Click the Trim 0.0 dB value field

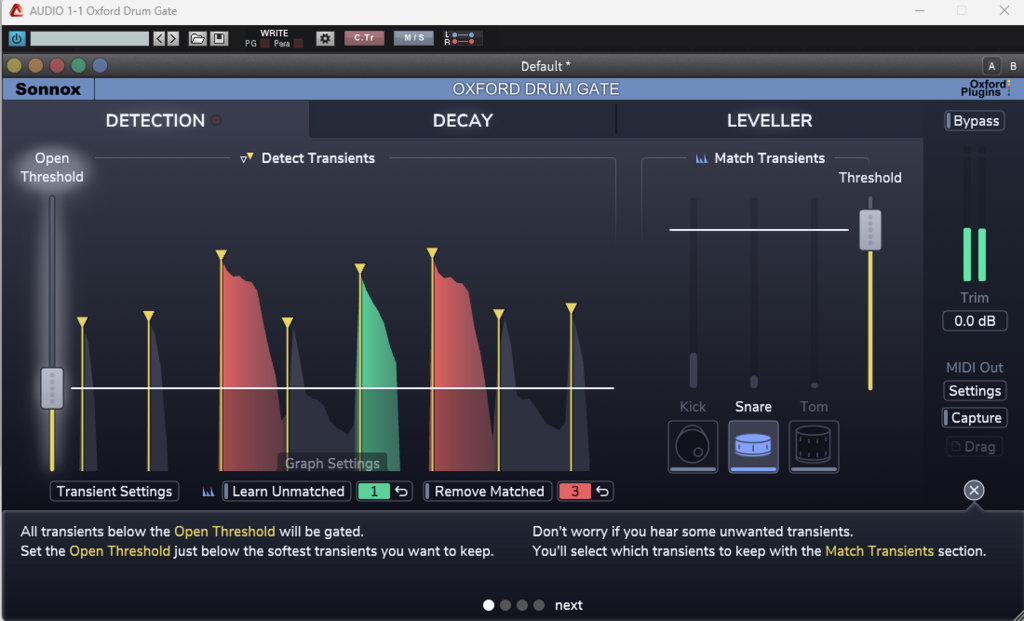(974, 321)
